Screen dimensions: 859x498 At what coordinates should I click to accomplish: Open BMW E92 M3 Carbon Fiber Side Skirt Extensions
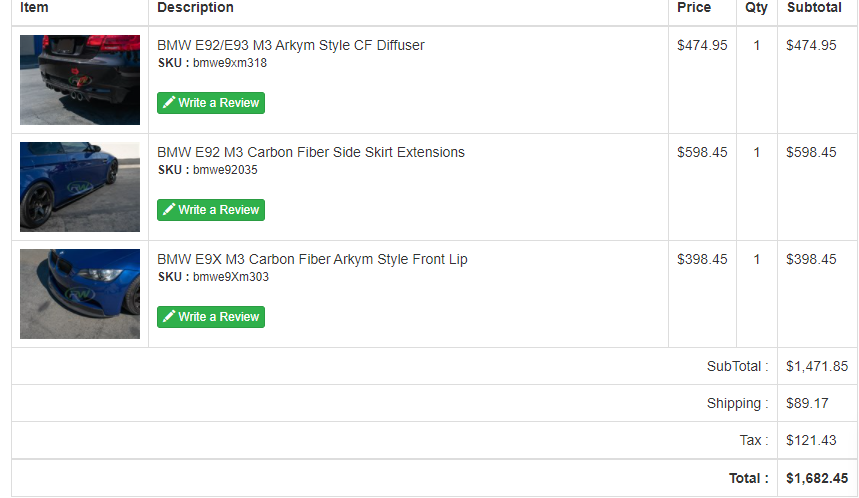(311, 152)
